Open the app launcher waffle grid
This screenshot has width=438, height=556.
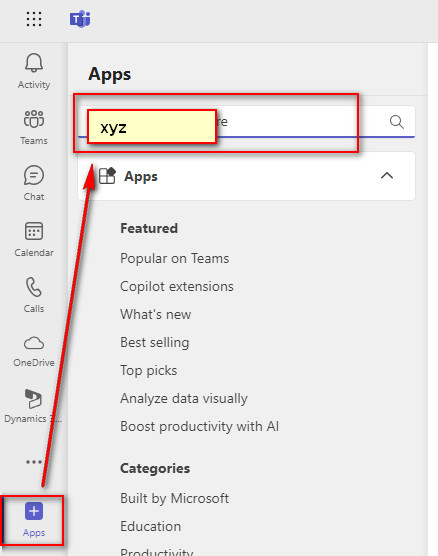[34, 19]
